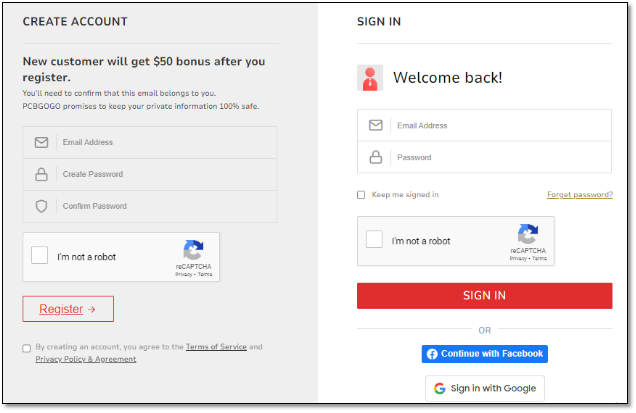Enable Keep me signed in checkbox
This screenshot has height=413, width=636.
(361, 195)
